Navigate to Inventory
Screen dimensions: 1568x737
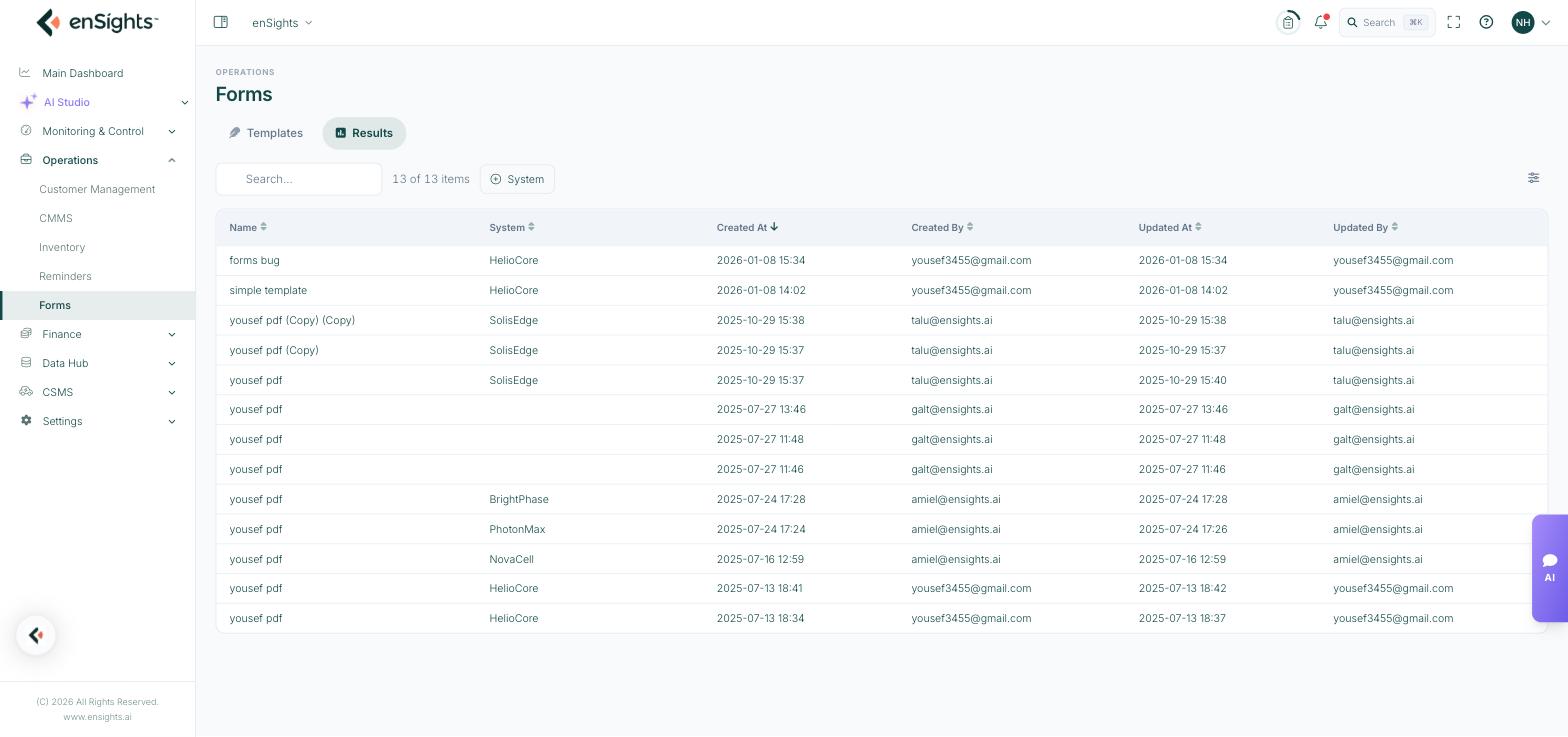click(62, 247)
